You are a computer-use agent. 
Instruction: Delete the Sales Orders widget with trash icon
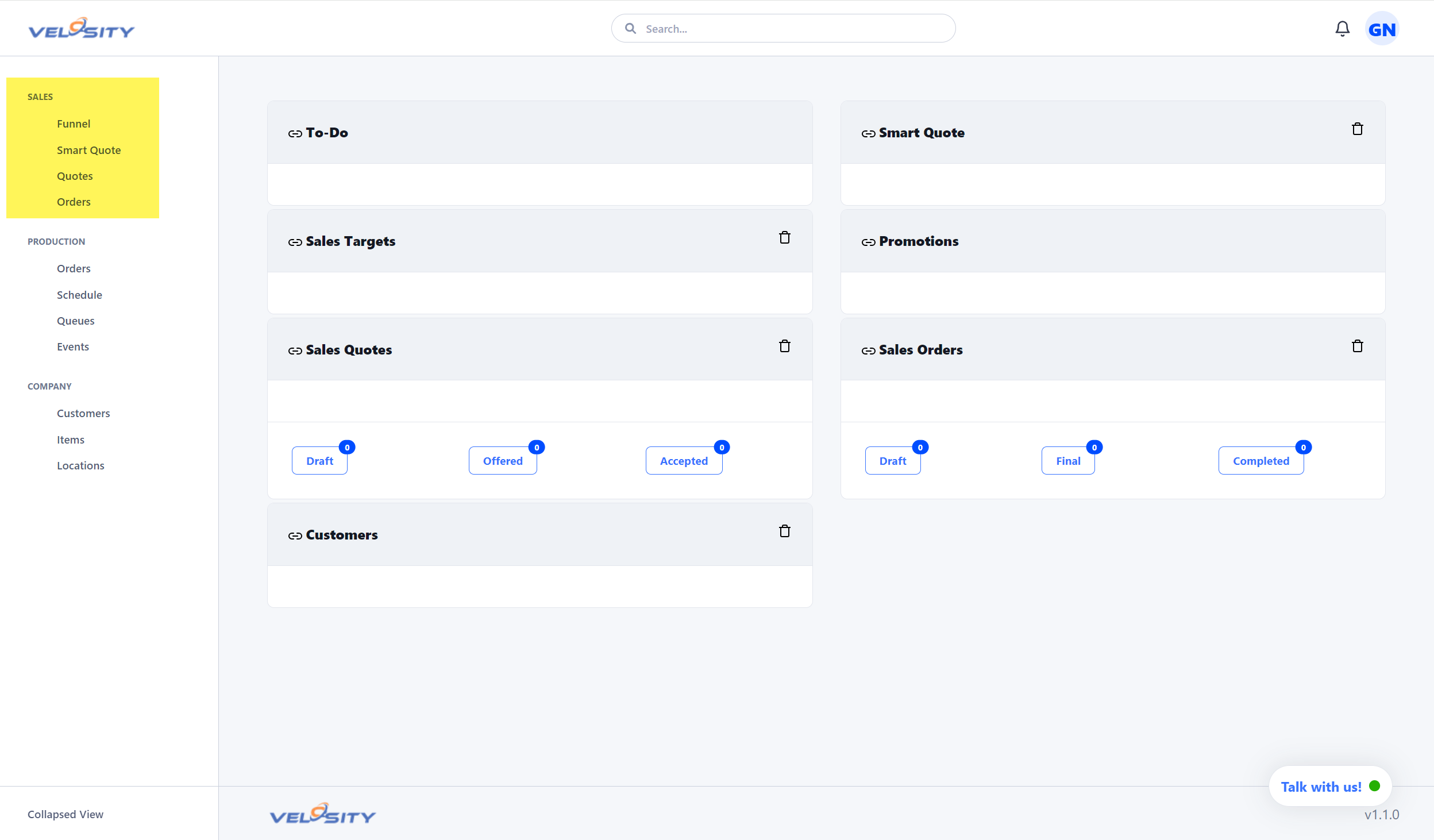click(1357, 346)
